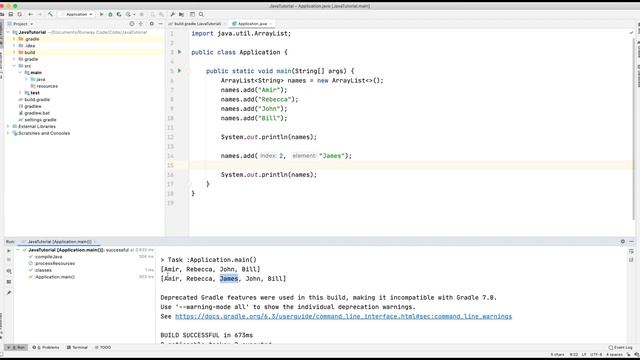The height and width of the screenshot is (360, 640).
Task: Rerun using Run panel play icon
Action: tap(9, 251)
